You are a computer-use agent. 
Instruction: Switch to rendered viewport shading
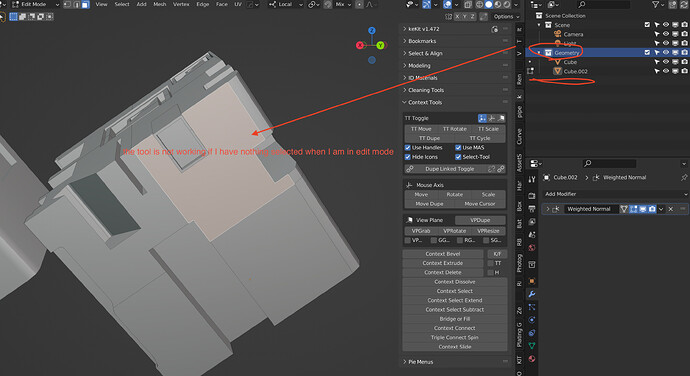click(507, 4)
